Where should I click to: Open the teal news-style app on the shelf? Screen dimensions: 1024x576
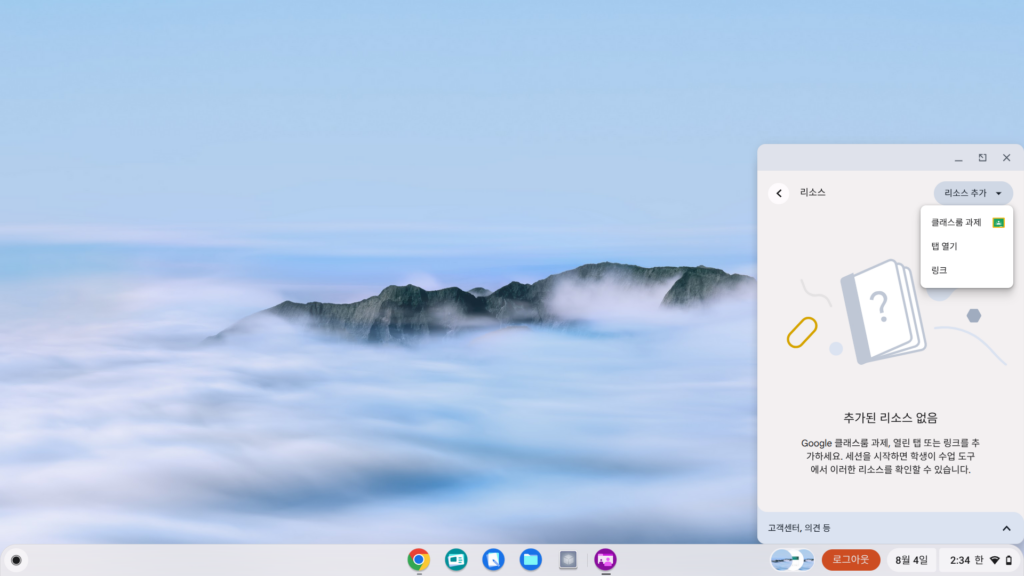click(x=456, y=560)
